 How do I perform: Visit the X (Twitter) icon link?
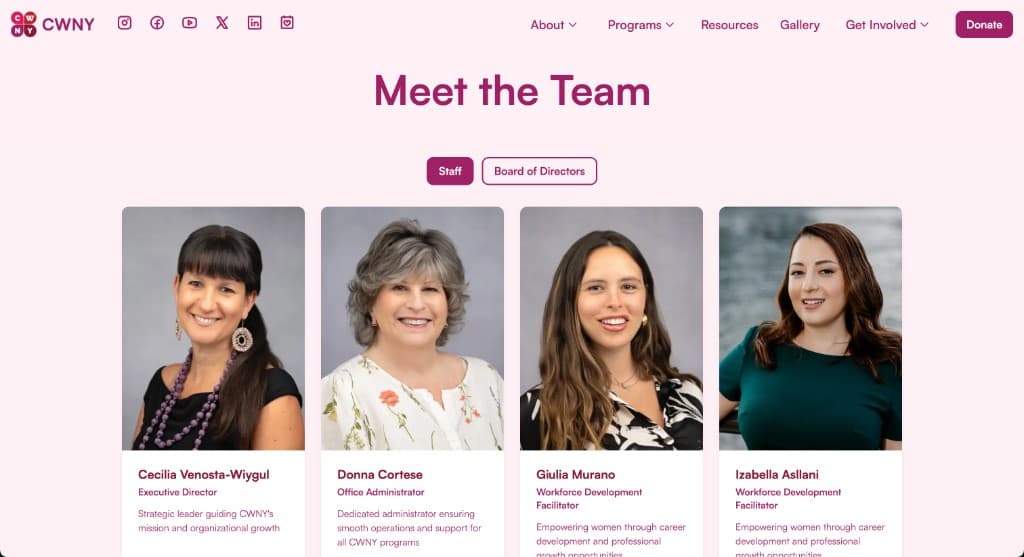pyautogui.click(x=222, y=23)
